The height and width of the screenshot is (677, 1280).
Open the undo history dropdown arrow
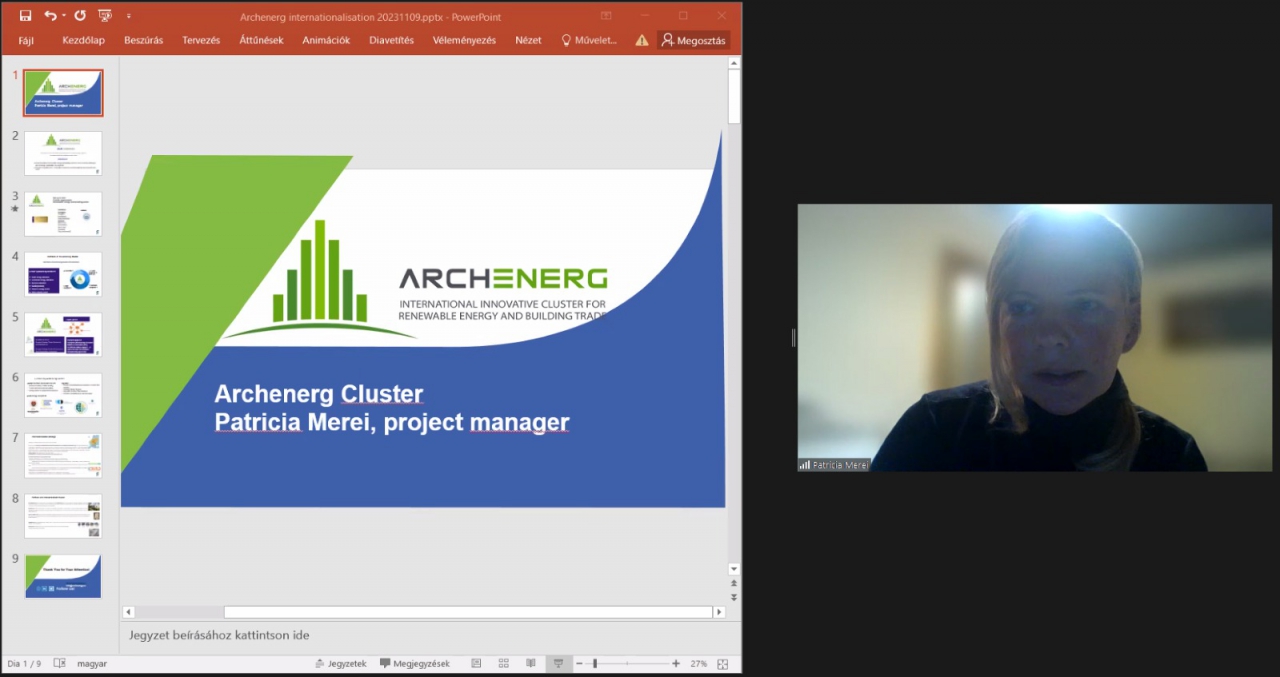(63, 16)
